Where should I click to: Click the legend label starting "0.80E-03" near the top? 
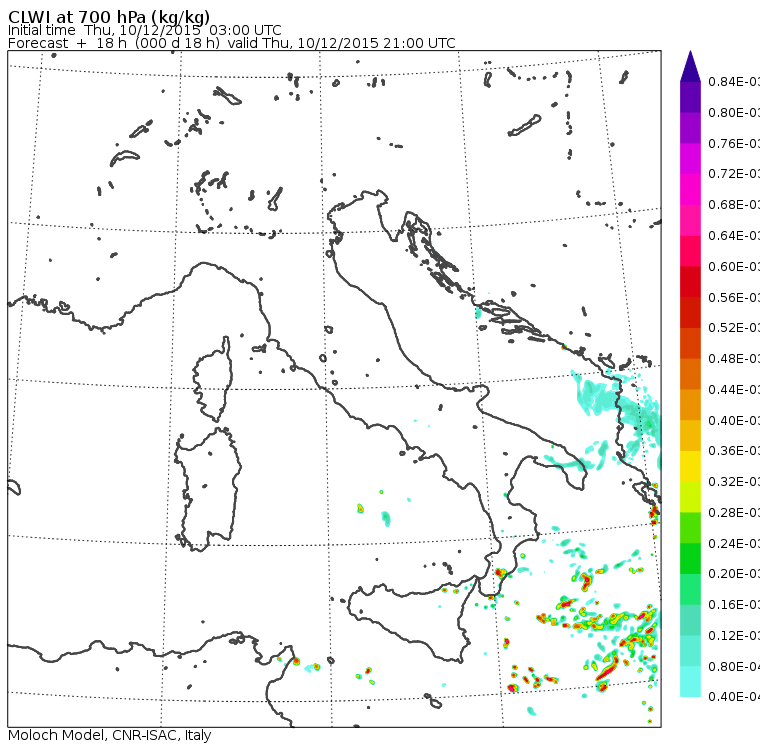point(734,112)
